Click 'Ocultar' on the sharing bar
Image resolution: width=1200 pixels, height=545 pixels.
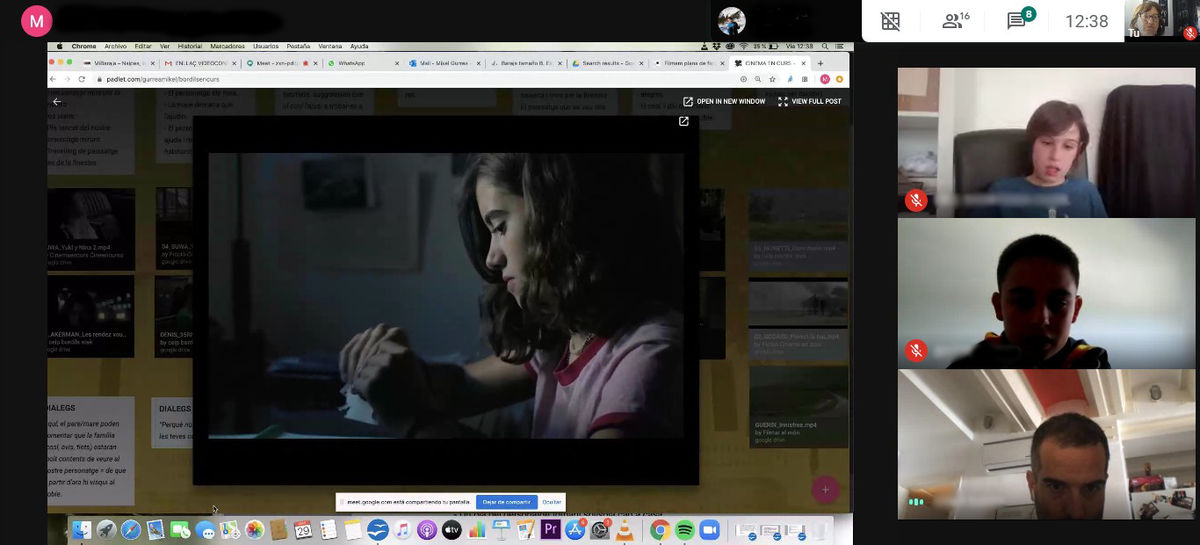pos(551,501)
